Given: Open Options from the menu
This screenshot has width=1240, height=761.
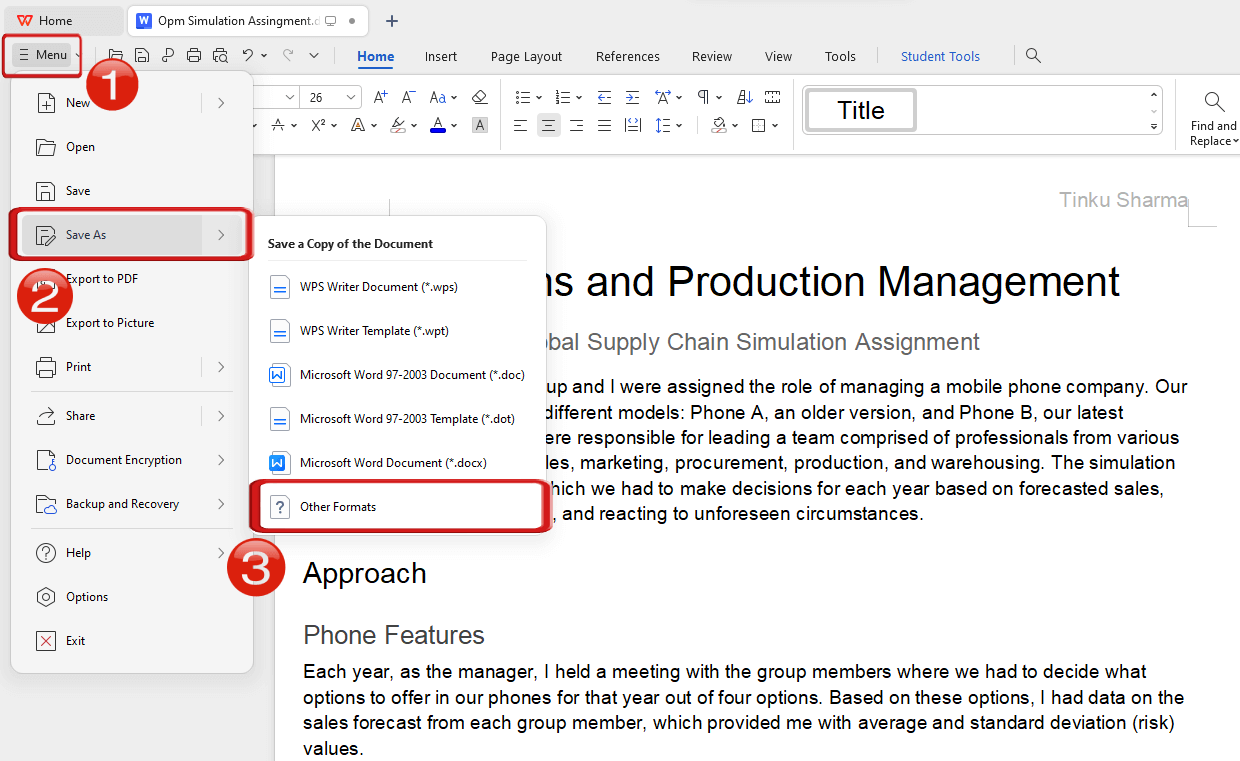Looking at the screenshot, I should (x=132, y=597).
